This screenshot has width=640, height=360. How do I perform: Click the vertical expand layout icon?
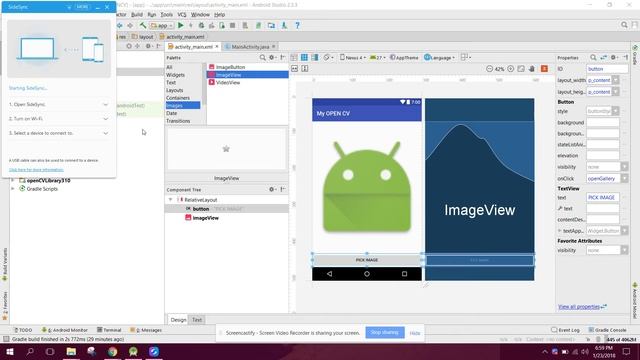click(x=305, y=69)
